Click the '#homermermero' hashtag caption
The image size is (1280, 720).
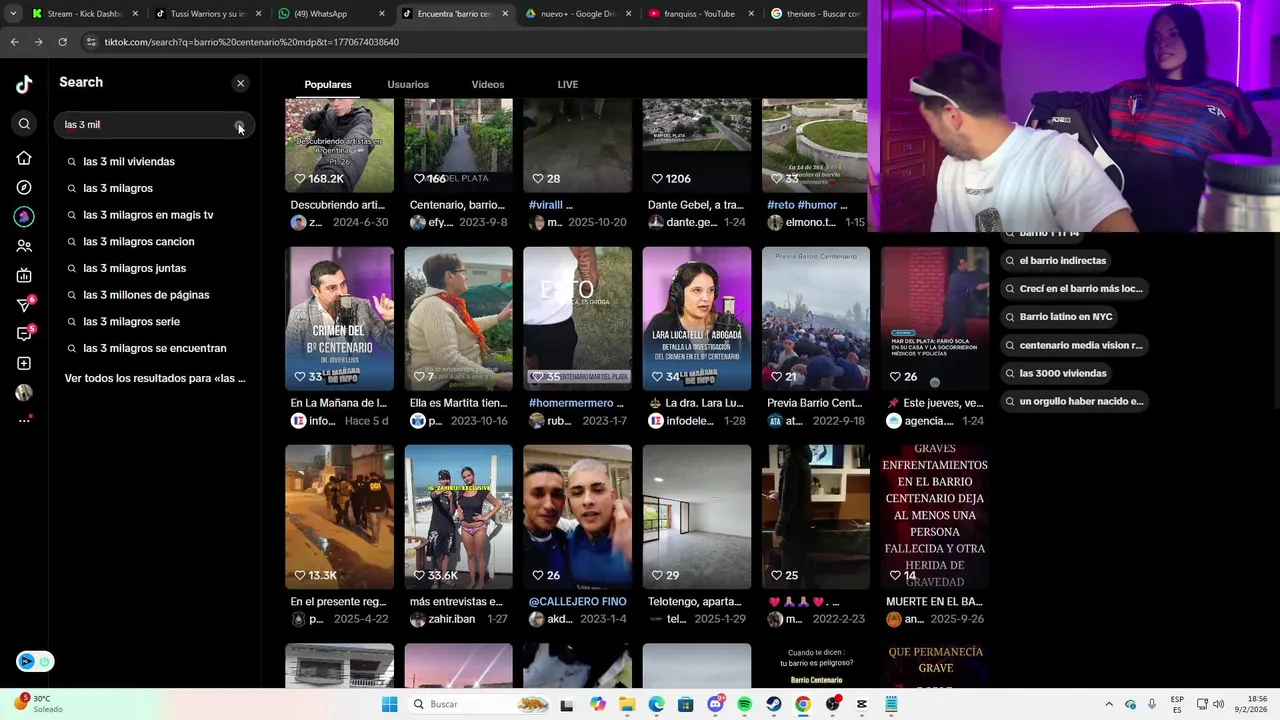576,403
